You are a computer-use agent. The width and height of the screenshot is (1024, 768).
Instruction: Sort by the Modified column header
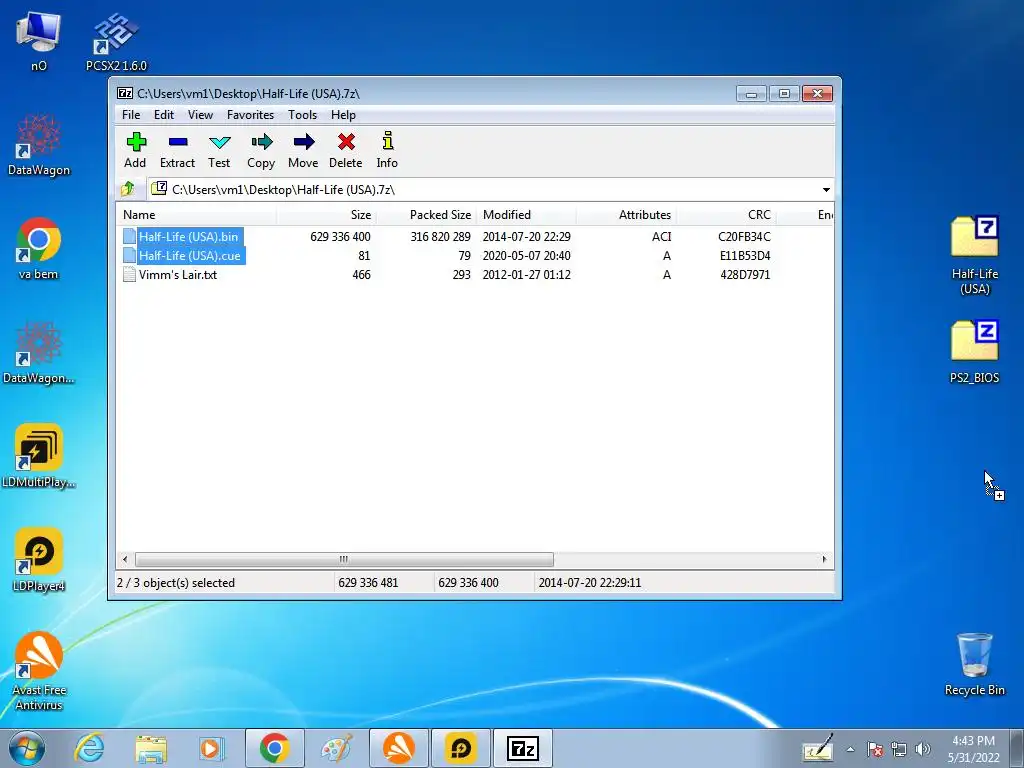point(526,215)
